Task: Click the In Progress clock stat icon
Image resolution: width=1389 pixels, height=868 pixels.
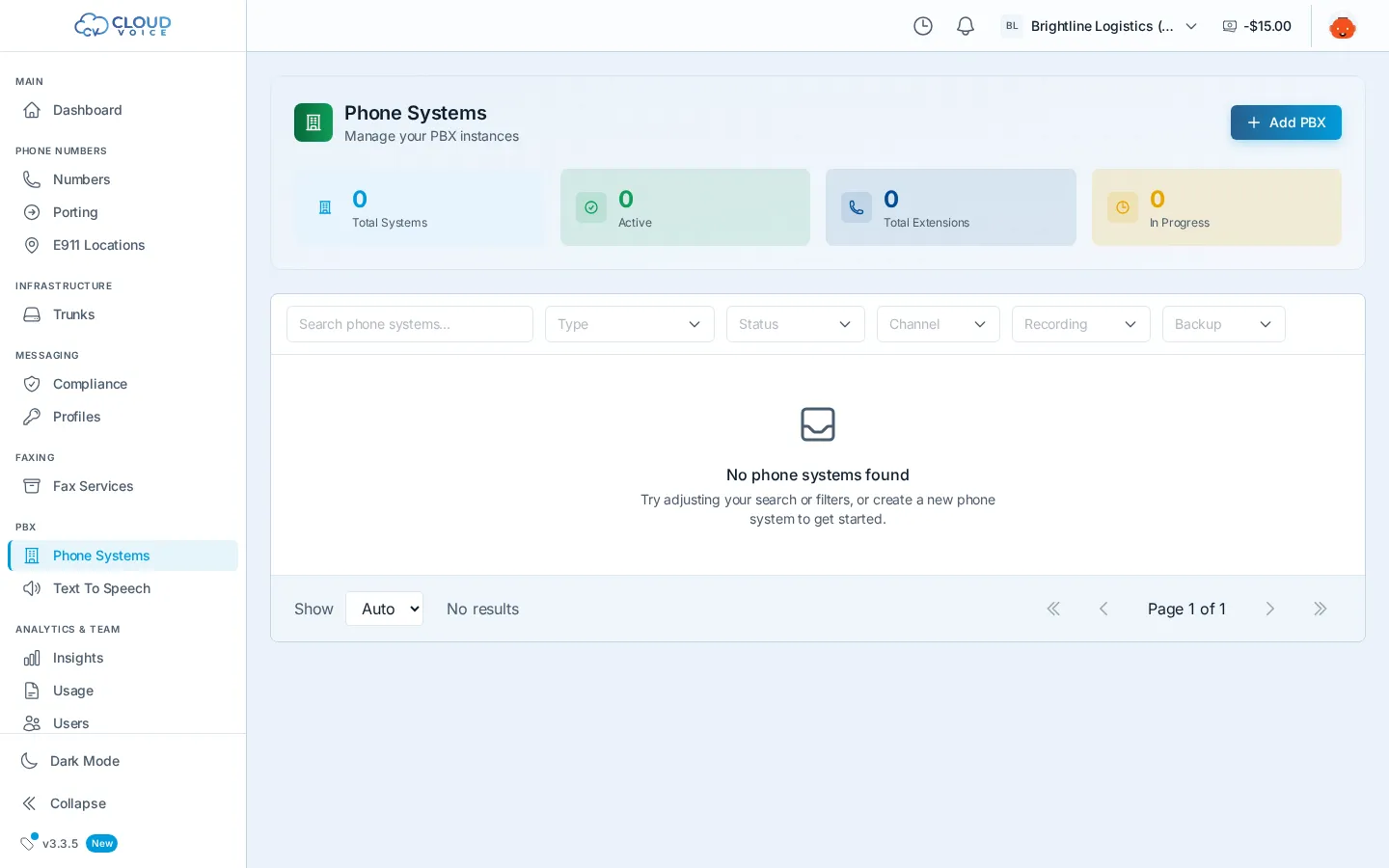Action: tap(1123, 207)
